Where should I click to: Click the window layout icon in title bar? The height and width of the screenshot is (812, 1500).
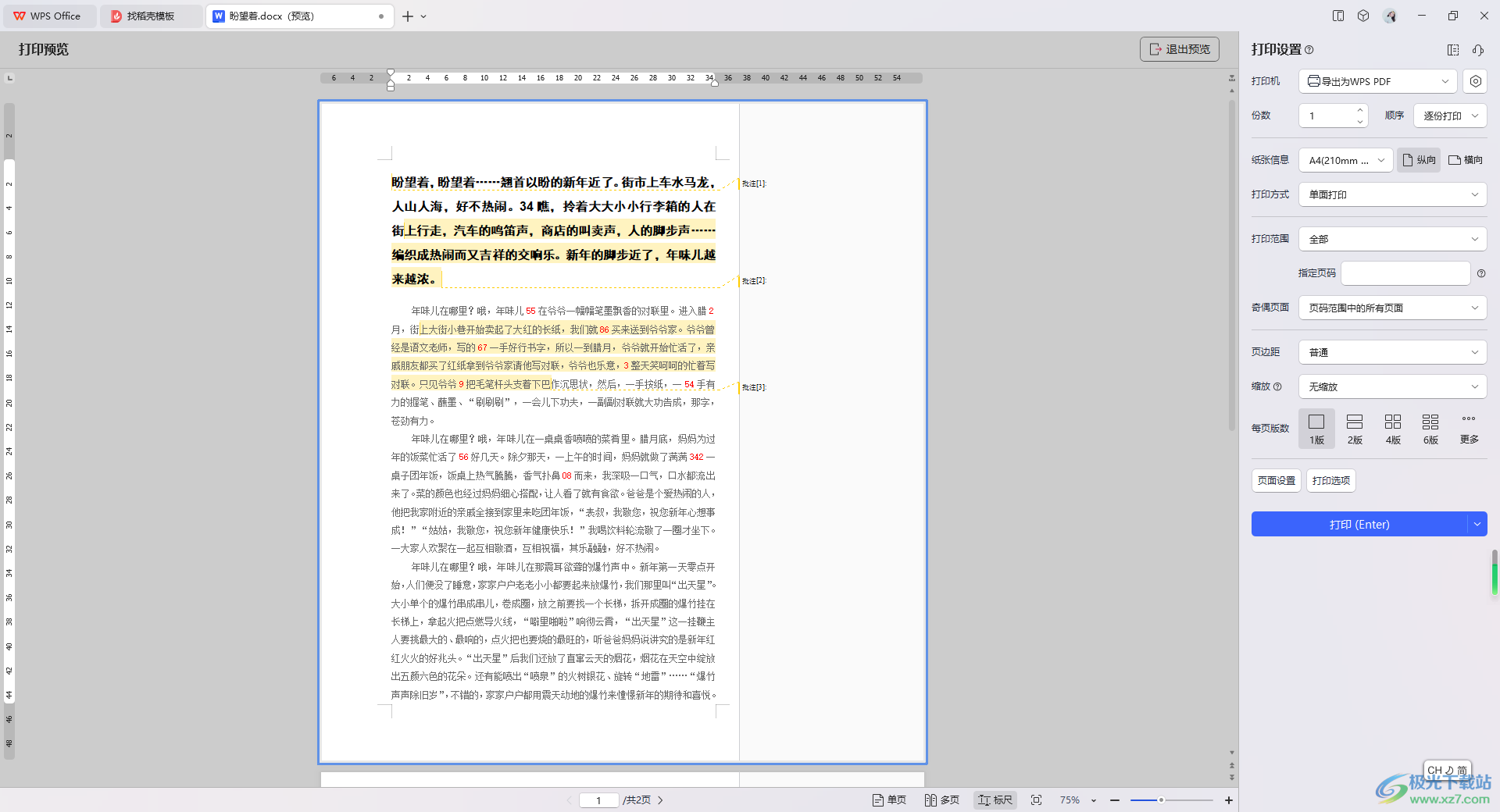pos(1338,16)
